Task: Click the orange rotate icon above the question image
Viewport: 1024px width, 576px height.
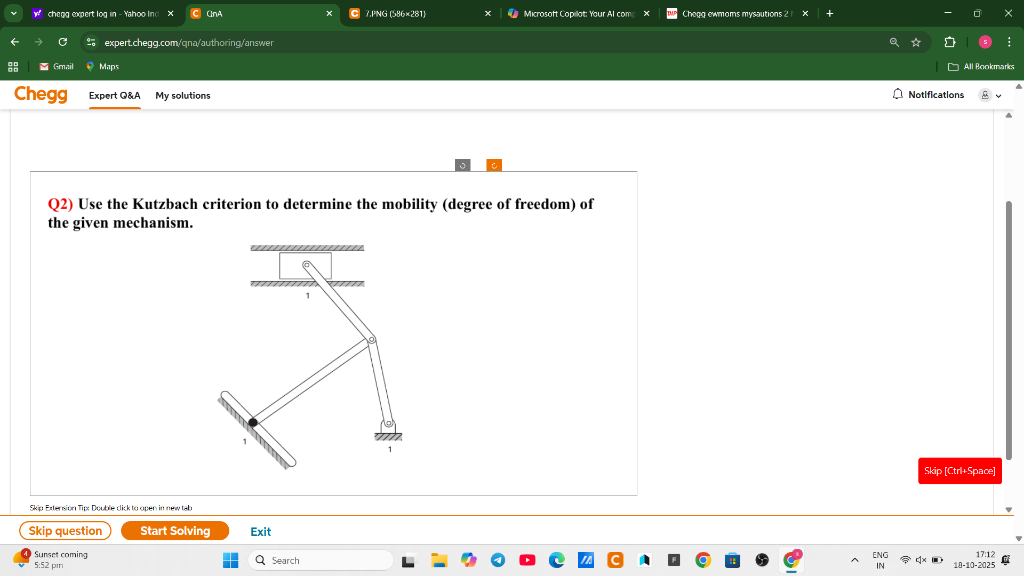Action: pyautogui.click(x=494, y=165)
